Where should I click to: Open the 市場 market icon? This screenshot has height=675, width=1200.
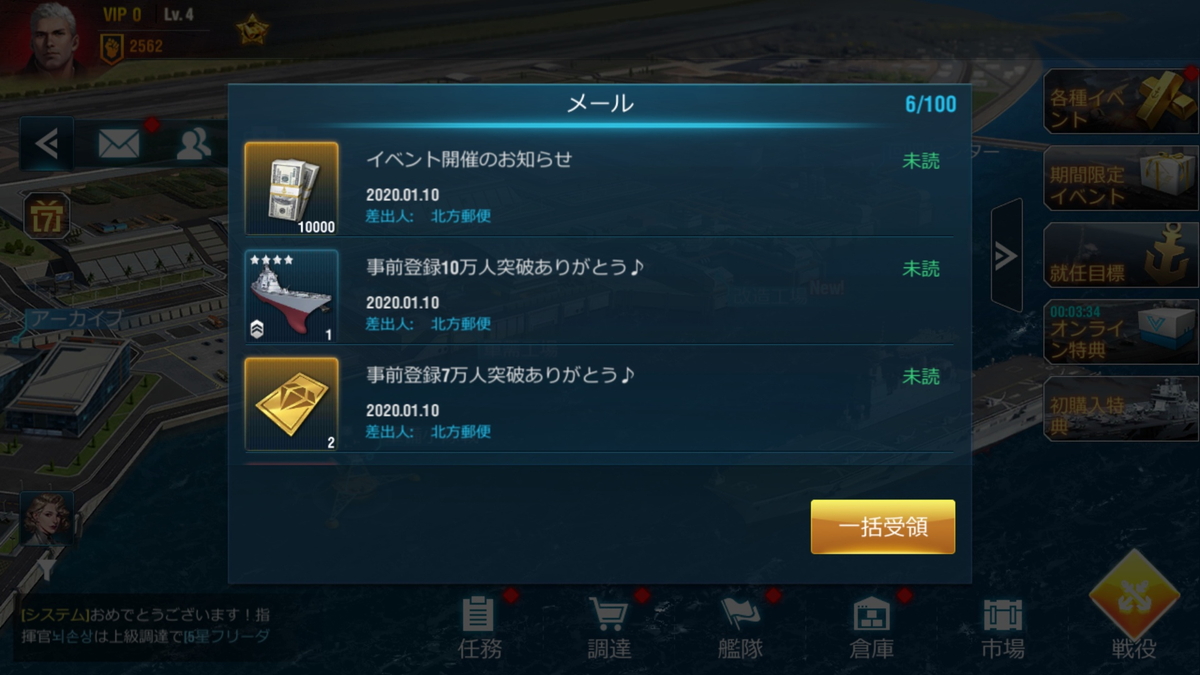coord(1002,628)
